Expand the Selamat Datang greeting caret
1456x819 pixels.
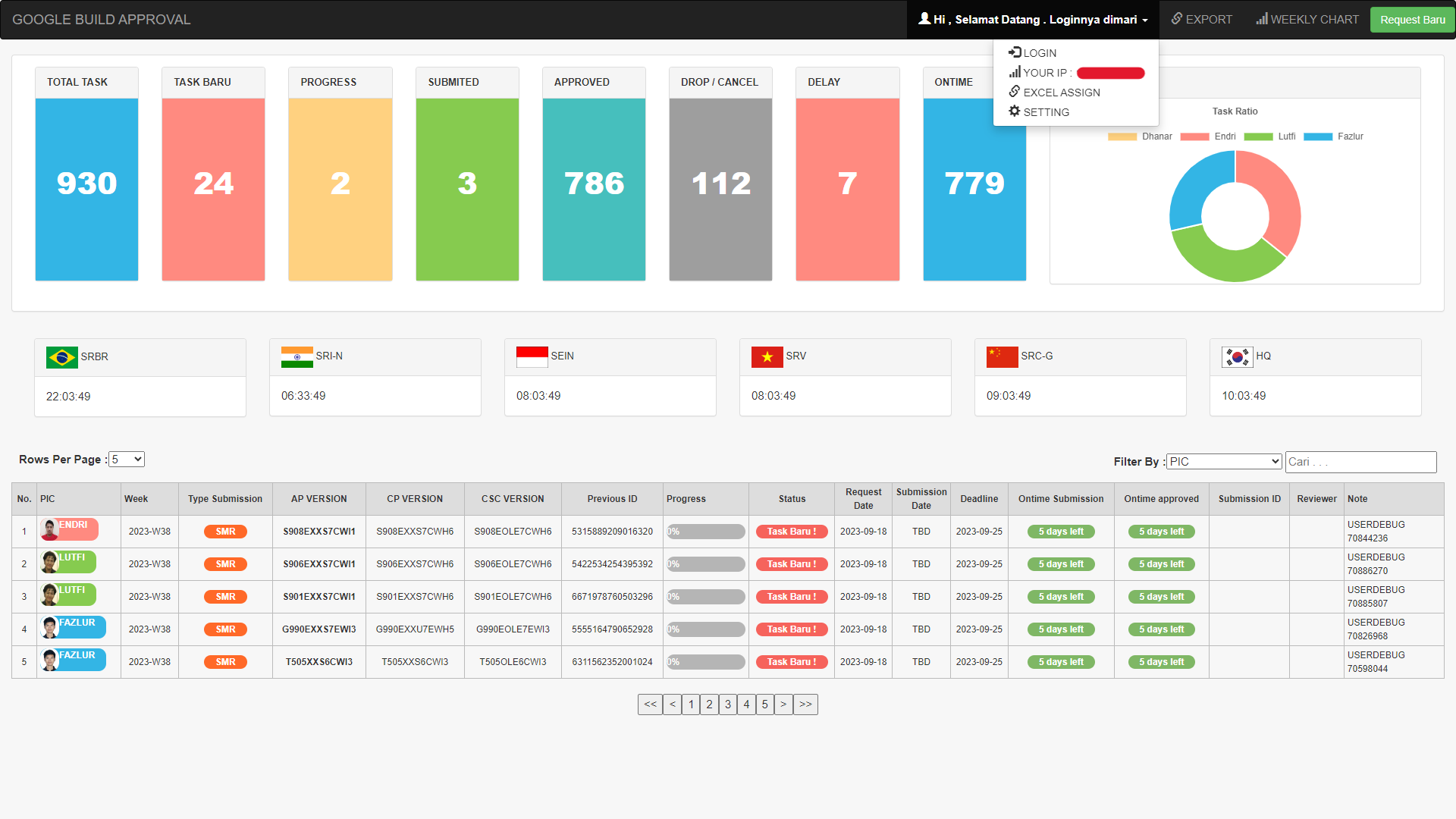(1145, 20)
